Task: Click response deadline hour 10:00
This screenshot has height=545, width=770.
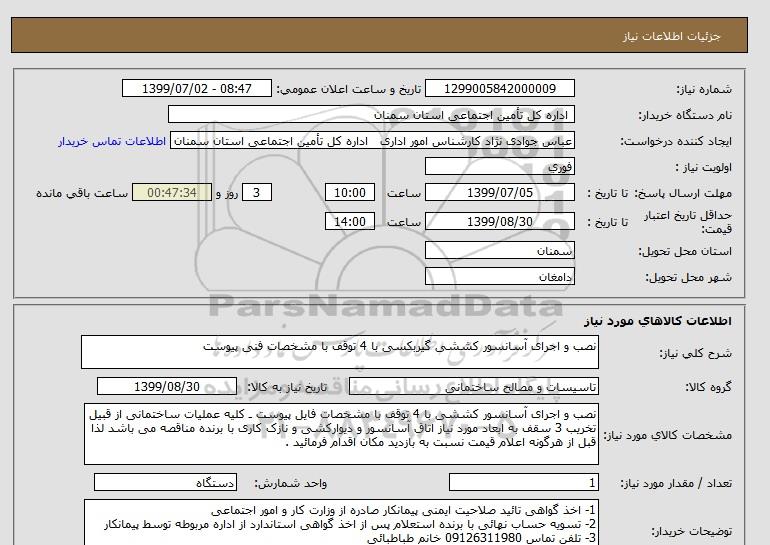Action: [x=350, y=192]
